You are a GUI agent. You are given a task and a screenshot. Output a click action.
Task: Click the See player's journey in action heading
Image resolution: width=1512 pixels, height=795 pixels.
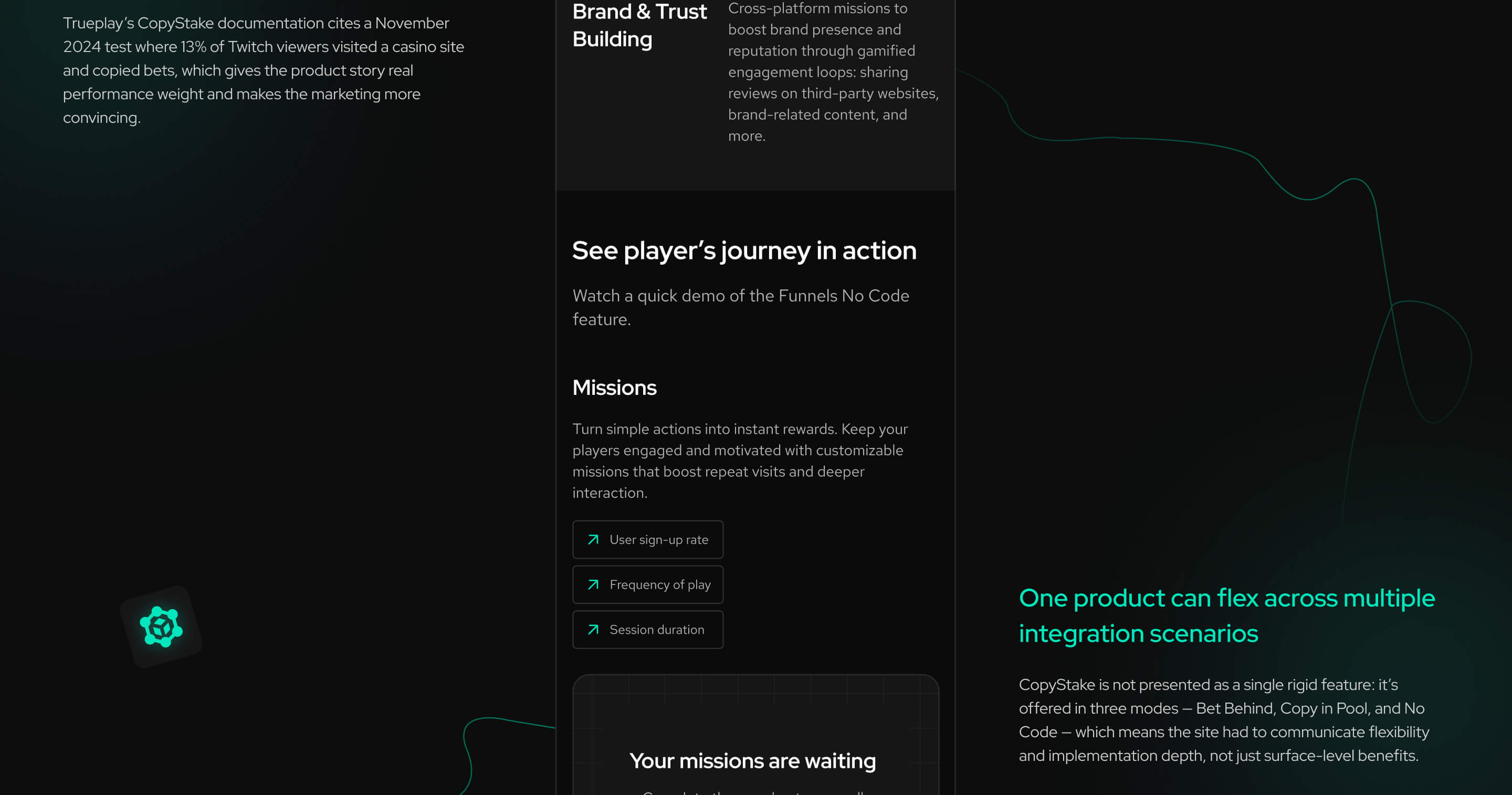point(744,250)
